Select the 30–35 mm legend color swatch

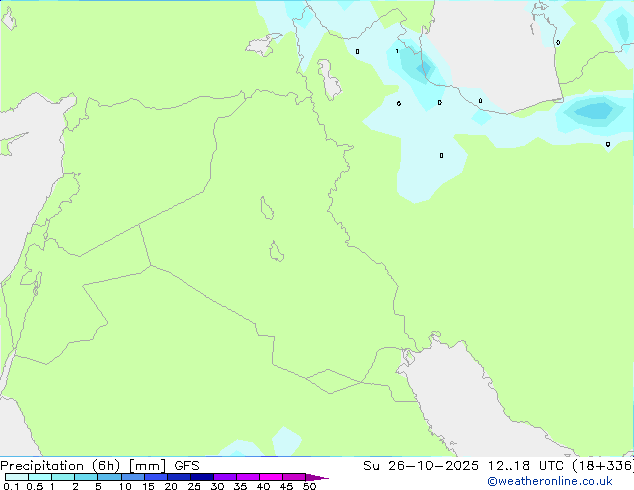point(225,477)
